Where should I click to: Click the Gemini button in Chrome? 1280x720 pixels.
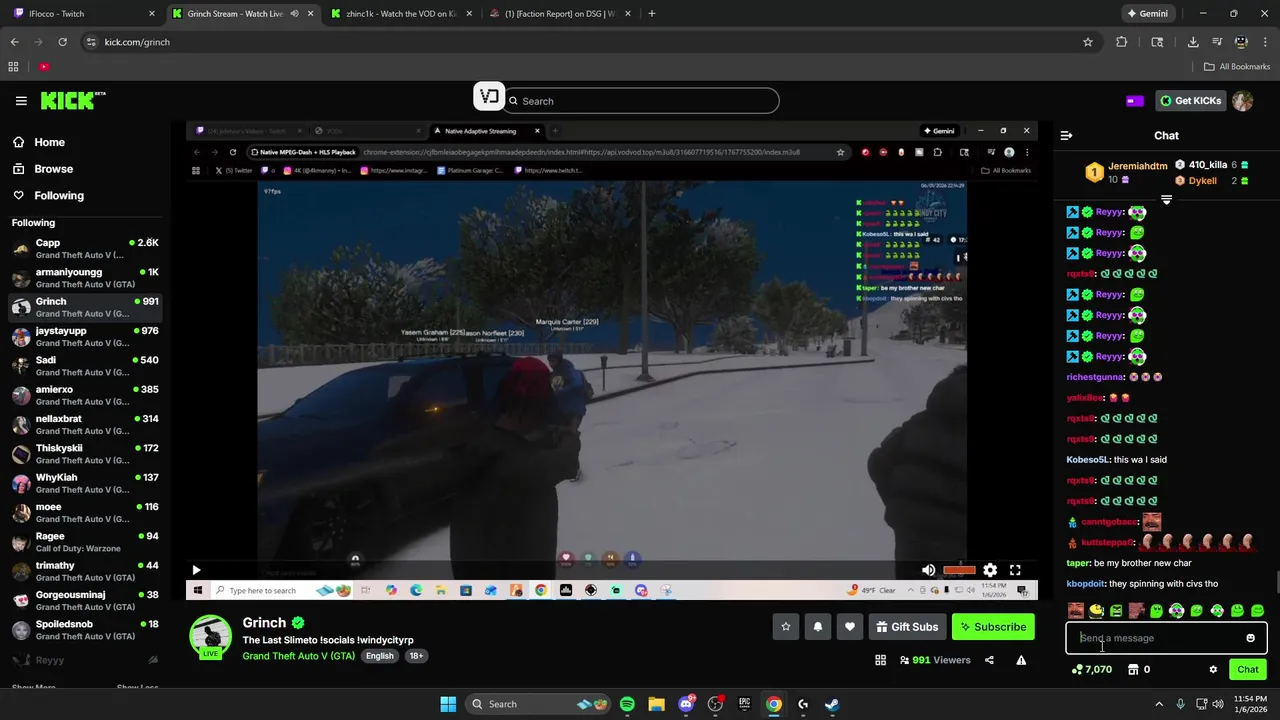click(1147, 14)
